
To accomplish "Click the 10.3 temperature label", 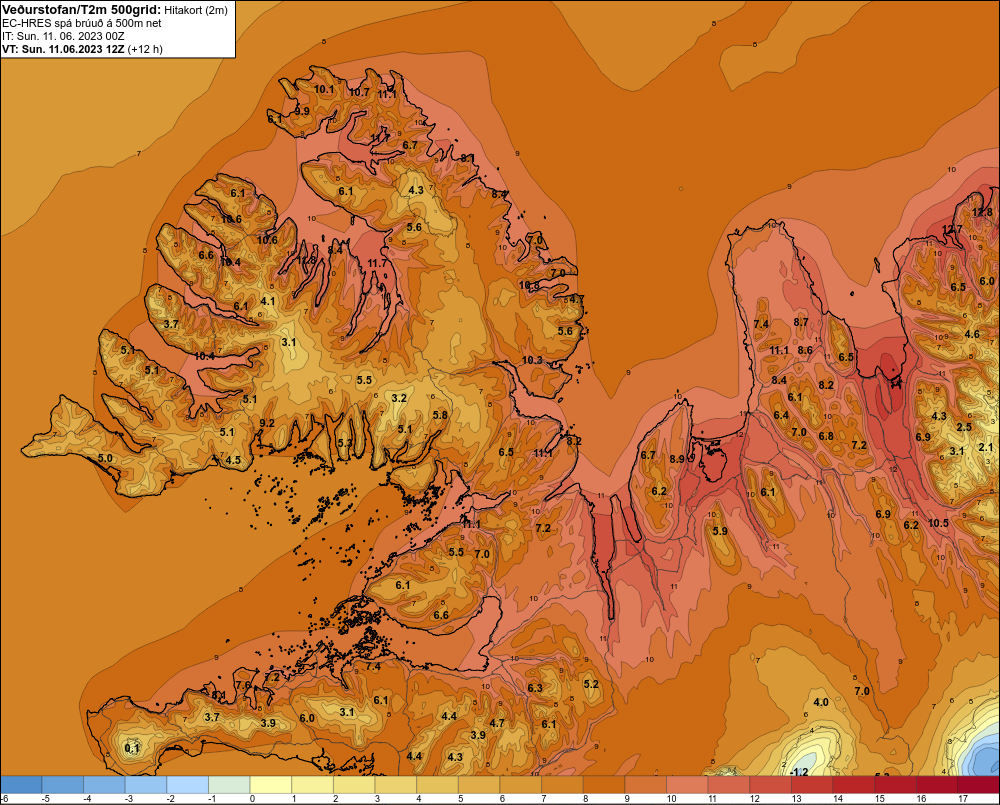I will click(532, 360).
